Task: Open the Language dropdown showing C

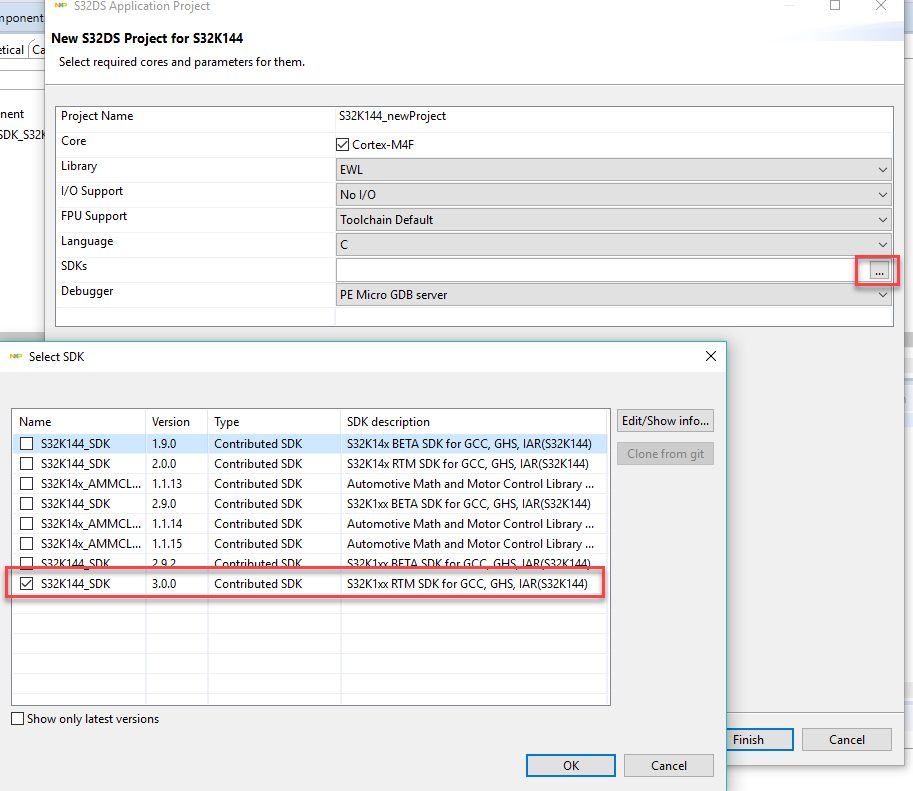Action: (x=614, y=245)
